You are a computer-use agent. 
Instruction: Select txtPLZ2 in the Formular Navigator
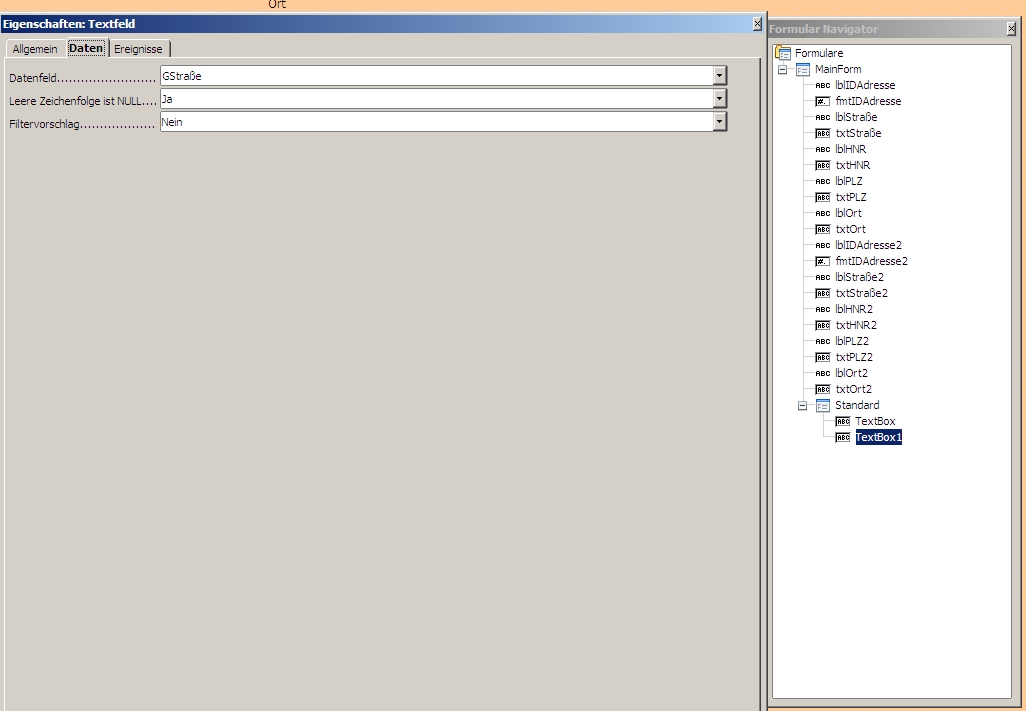click(x=855, y=357)
